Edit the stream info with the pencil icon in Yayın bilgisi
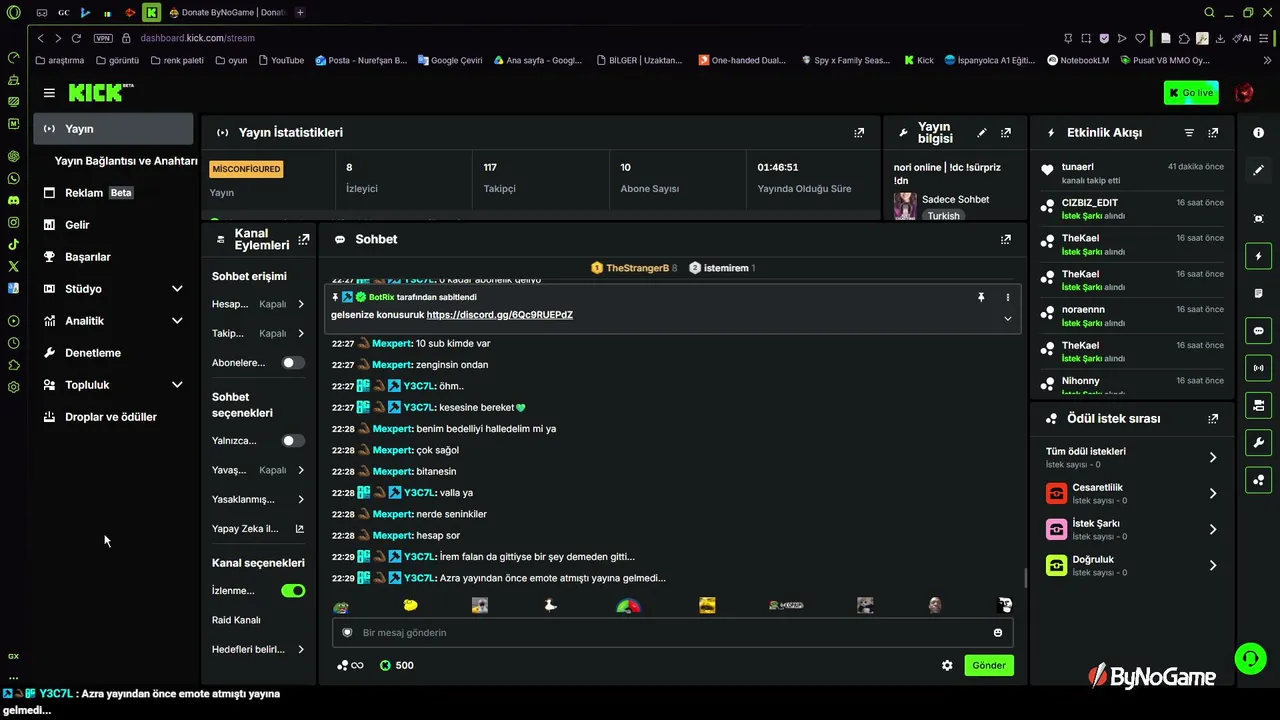Screen dimensions: 1280x720 pos(982,132)
